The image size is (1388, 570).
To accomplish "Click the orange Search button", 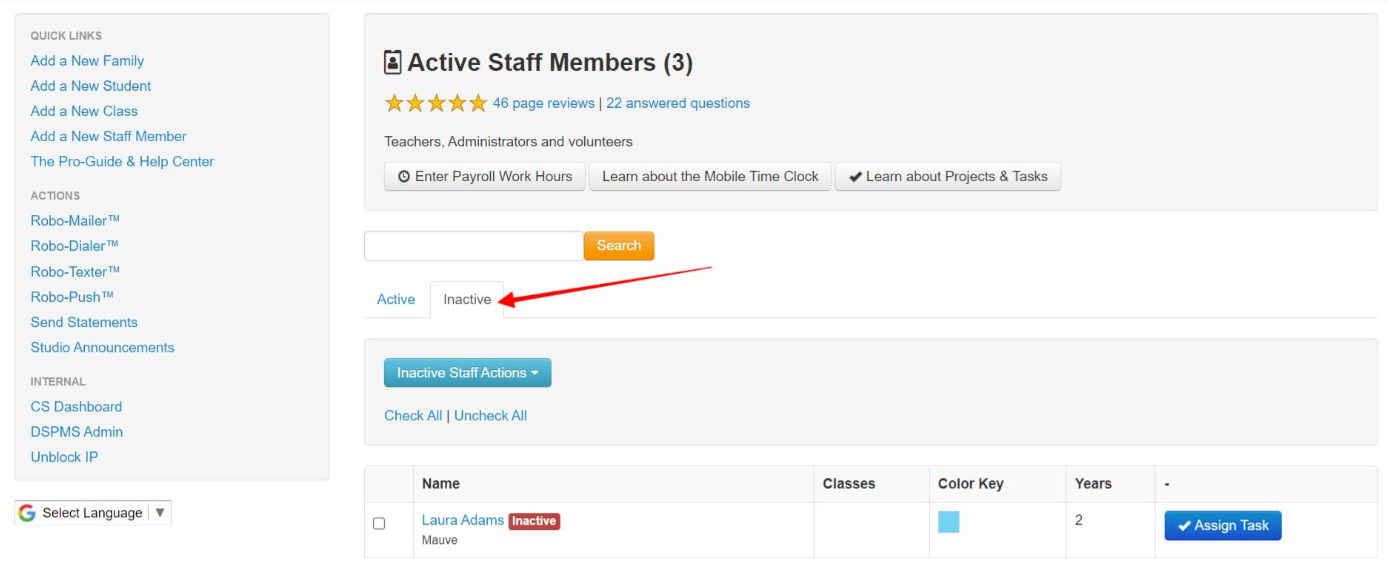I will tap(619, 246).
